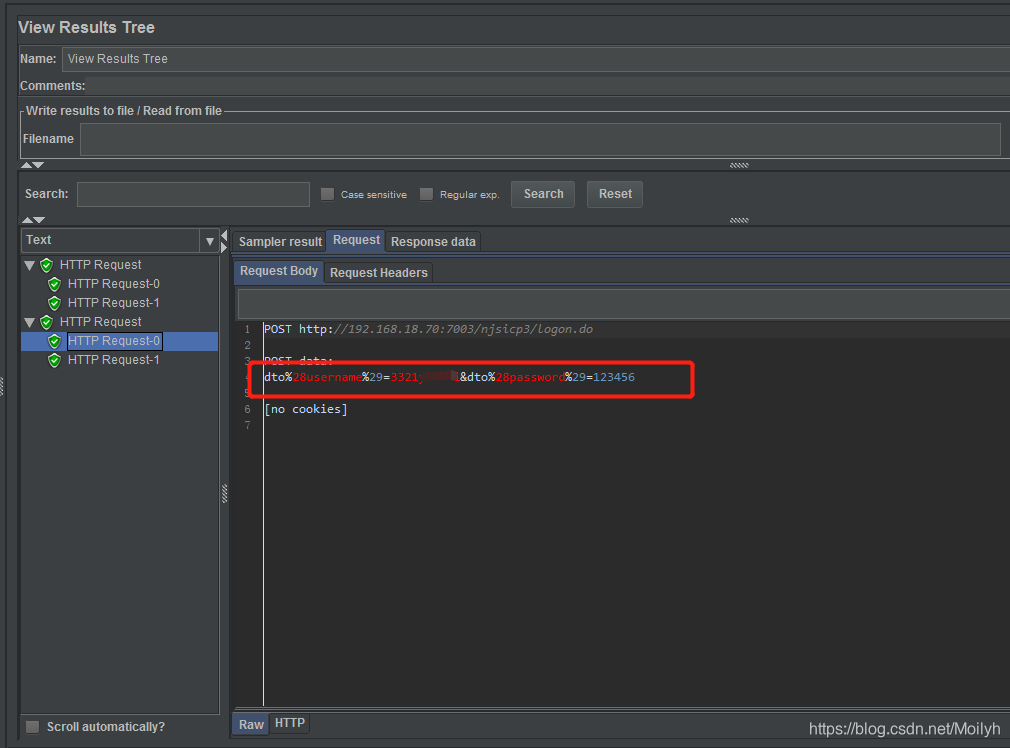Select the first HTTP Request parent row
This screenshot has height=748, width=1010.
tap(100, 265)
